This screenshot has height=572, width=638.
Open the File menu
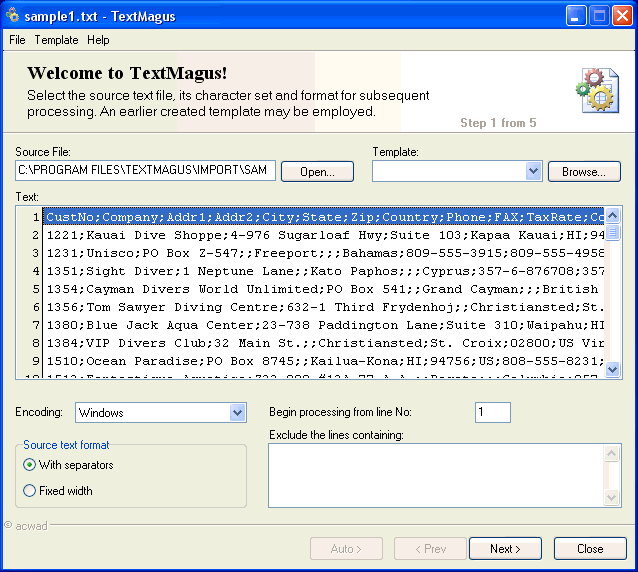tap(17, 40)
